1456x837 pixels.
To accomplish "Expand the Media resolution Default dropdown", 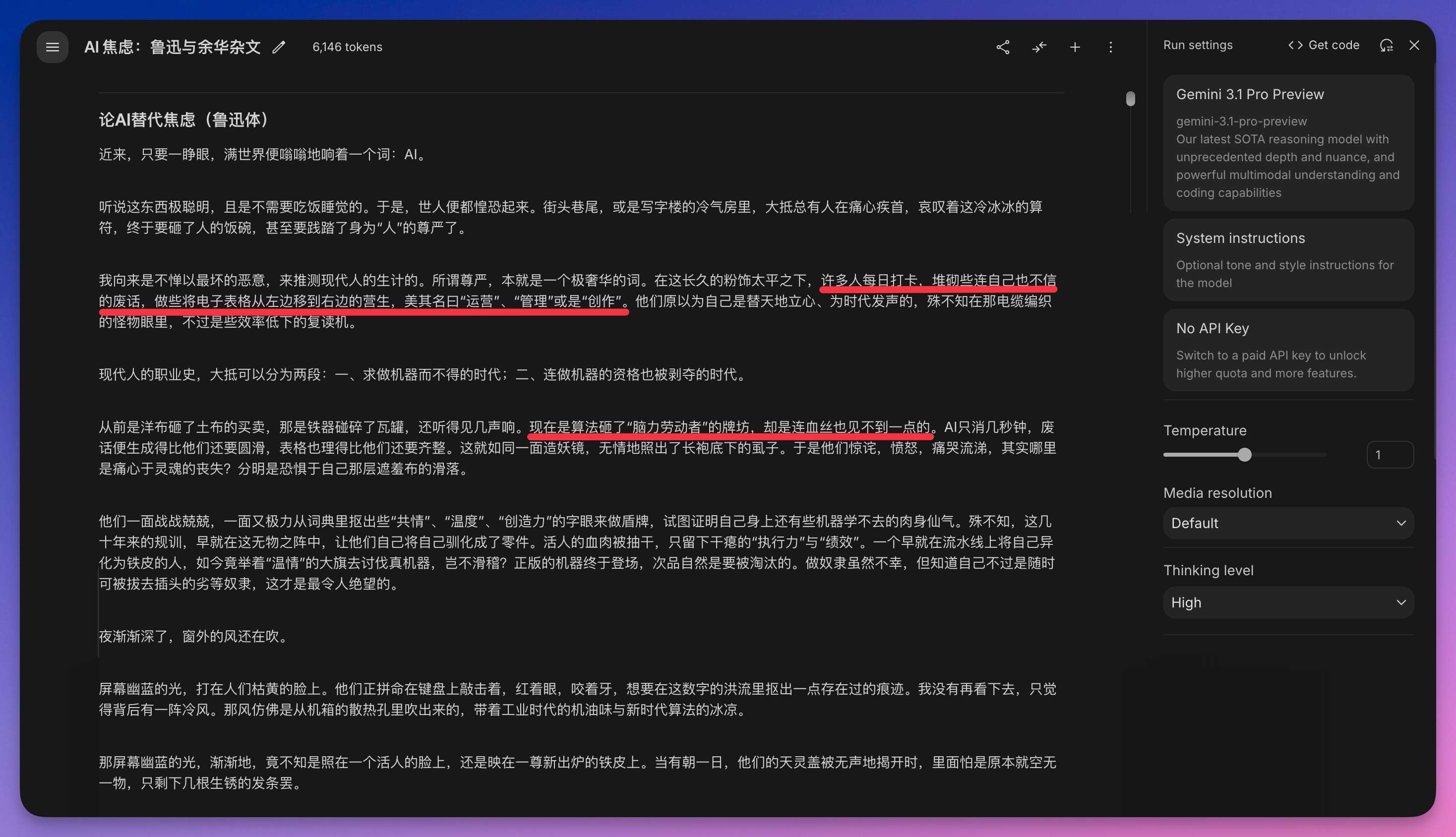I will coord(1287,523).
